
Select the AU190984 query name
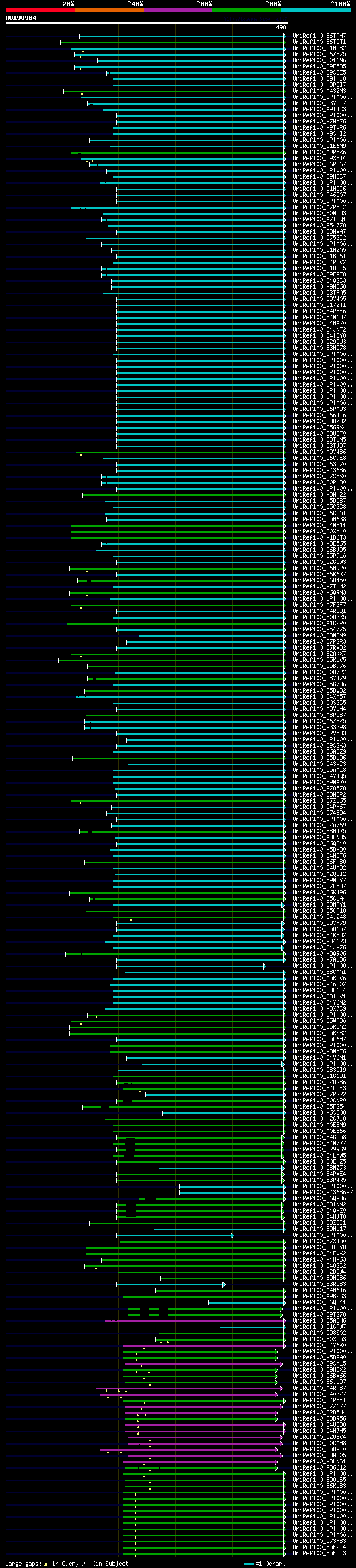click(x=21, y=18)
